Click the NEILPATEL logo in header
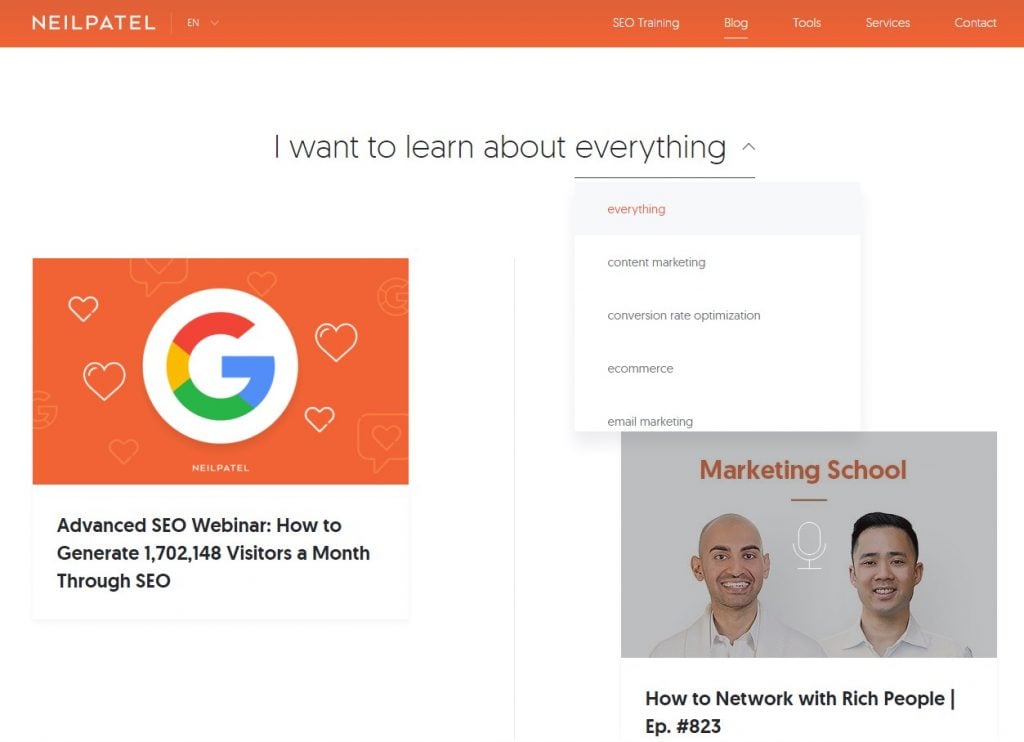Viewport: 1024px width, 742px height. click(93, 23)
